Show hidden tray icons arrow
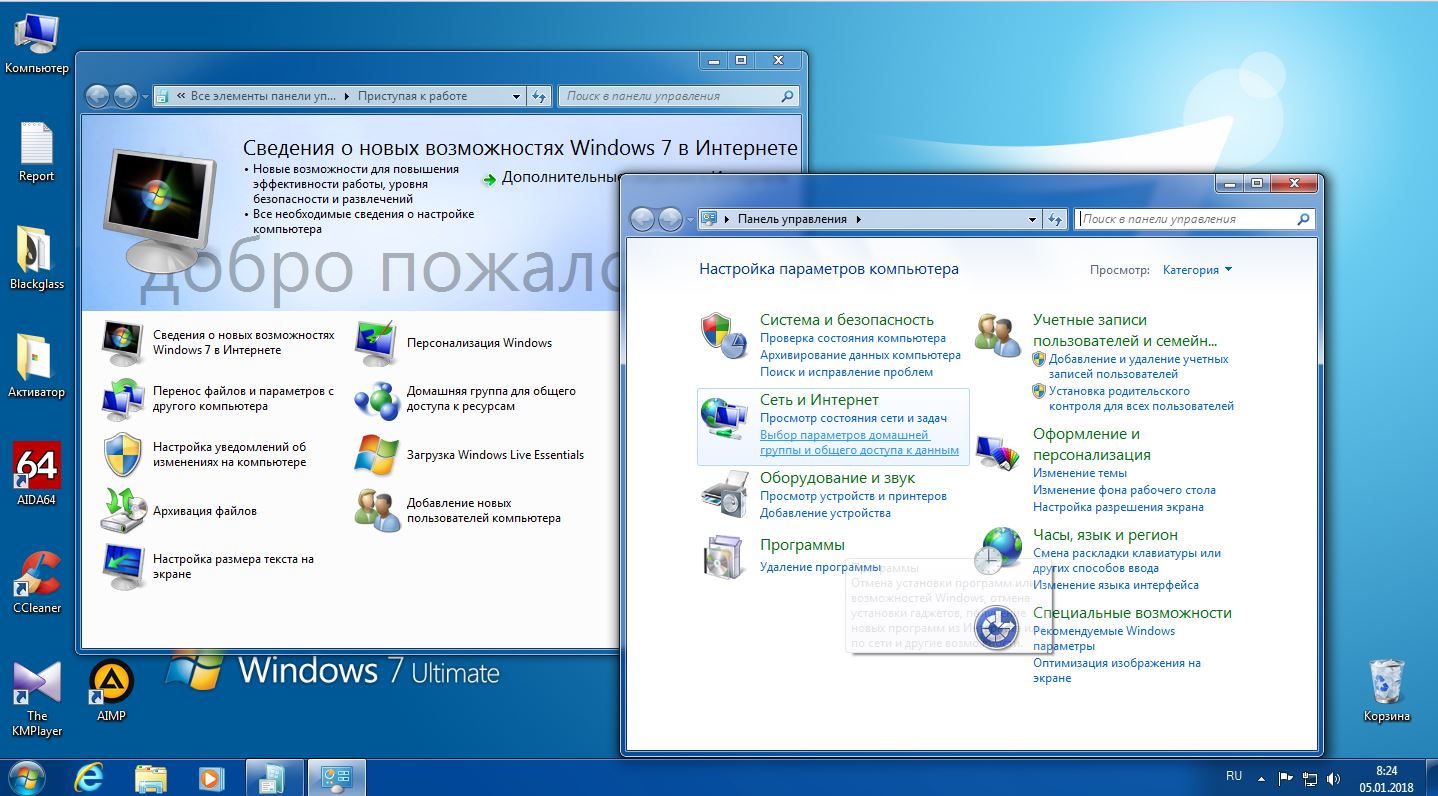 [x=1264, y=778]
